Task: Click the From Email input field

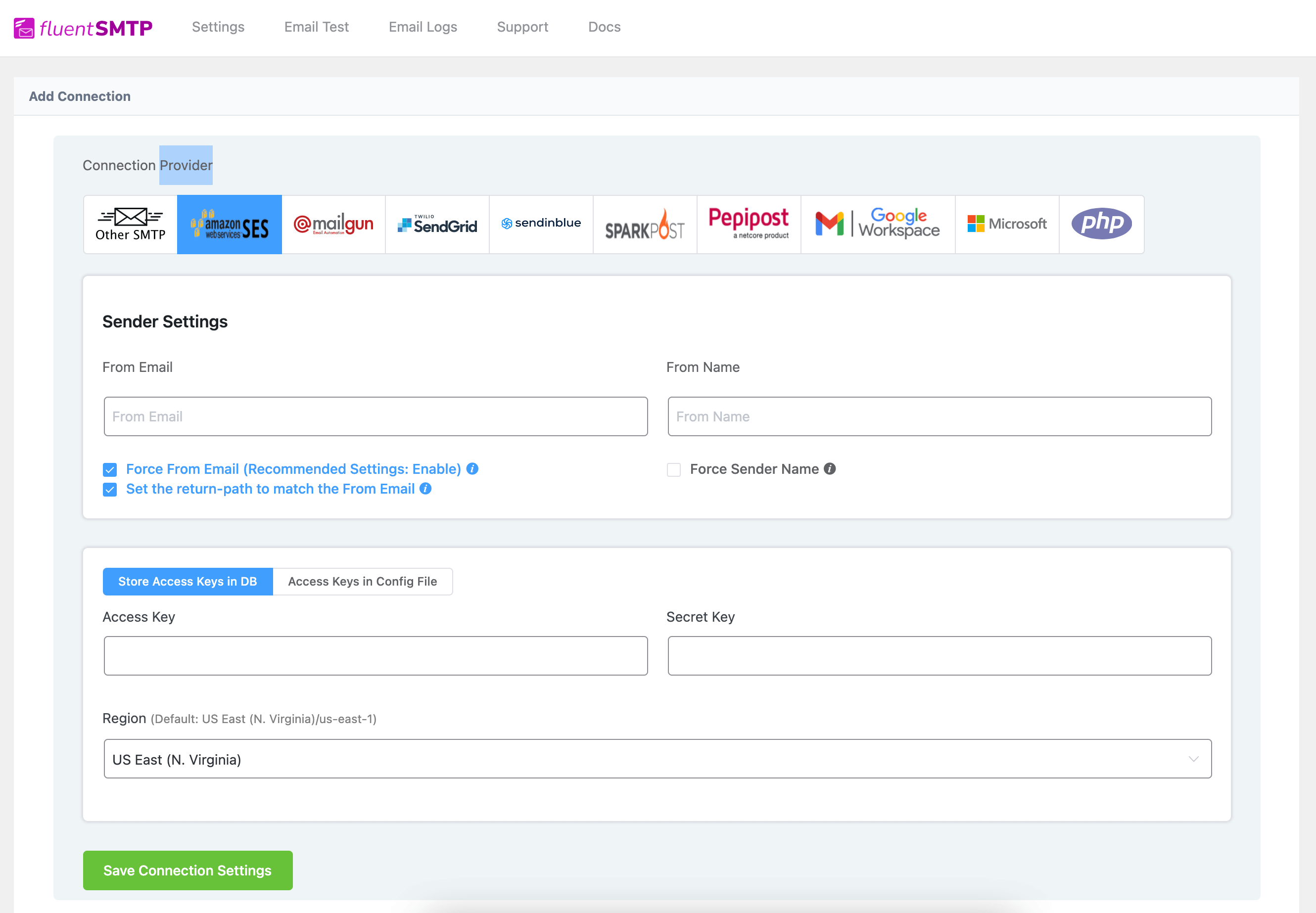Action: (x=376, y=416)
